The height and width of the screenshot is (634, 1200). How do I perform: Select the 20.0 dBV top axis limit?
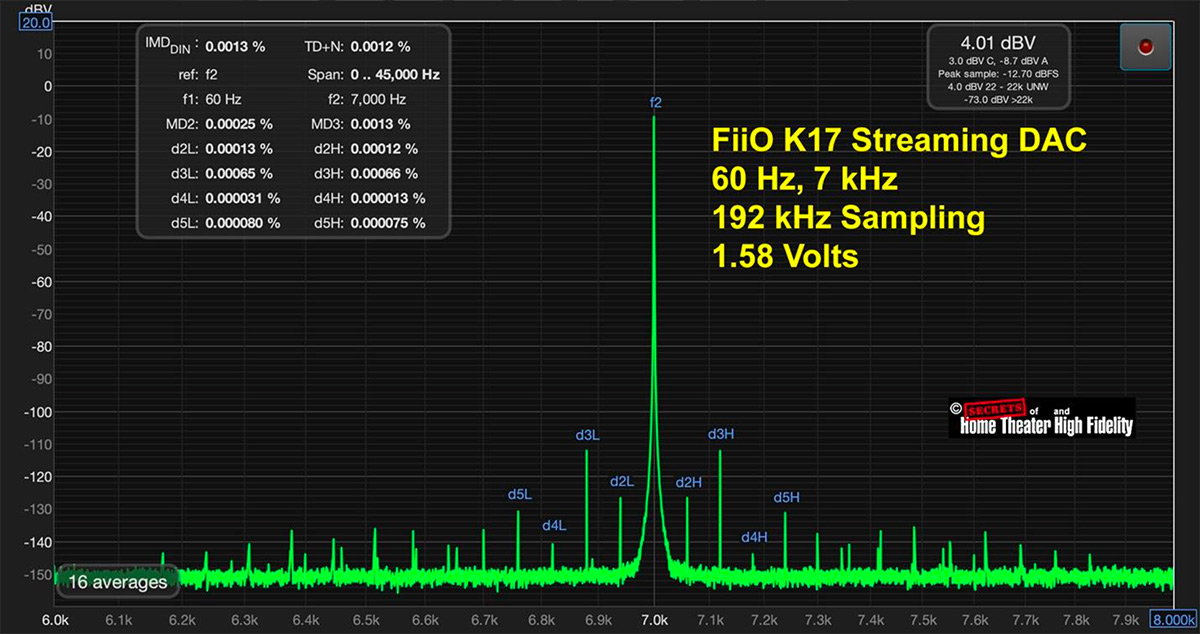click(34, 21)
